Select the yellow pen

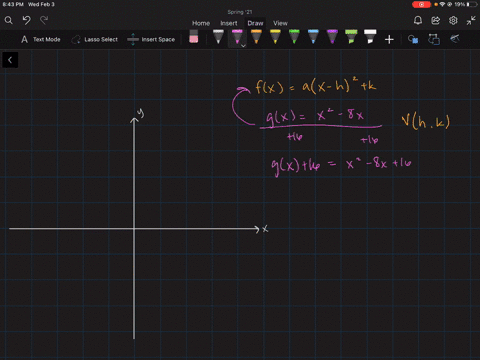[275, 37]
